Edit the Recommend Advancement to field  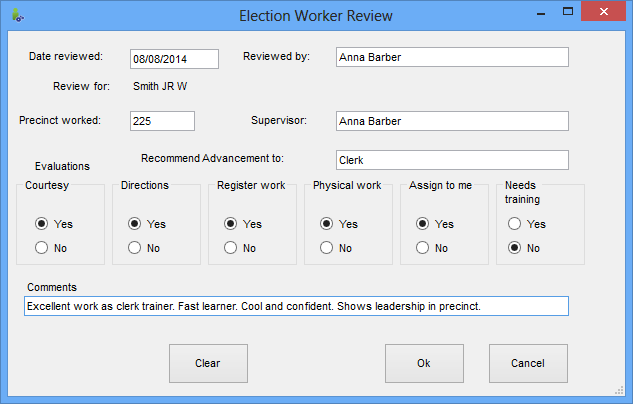(x=452, y=160)
